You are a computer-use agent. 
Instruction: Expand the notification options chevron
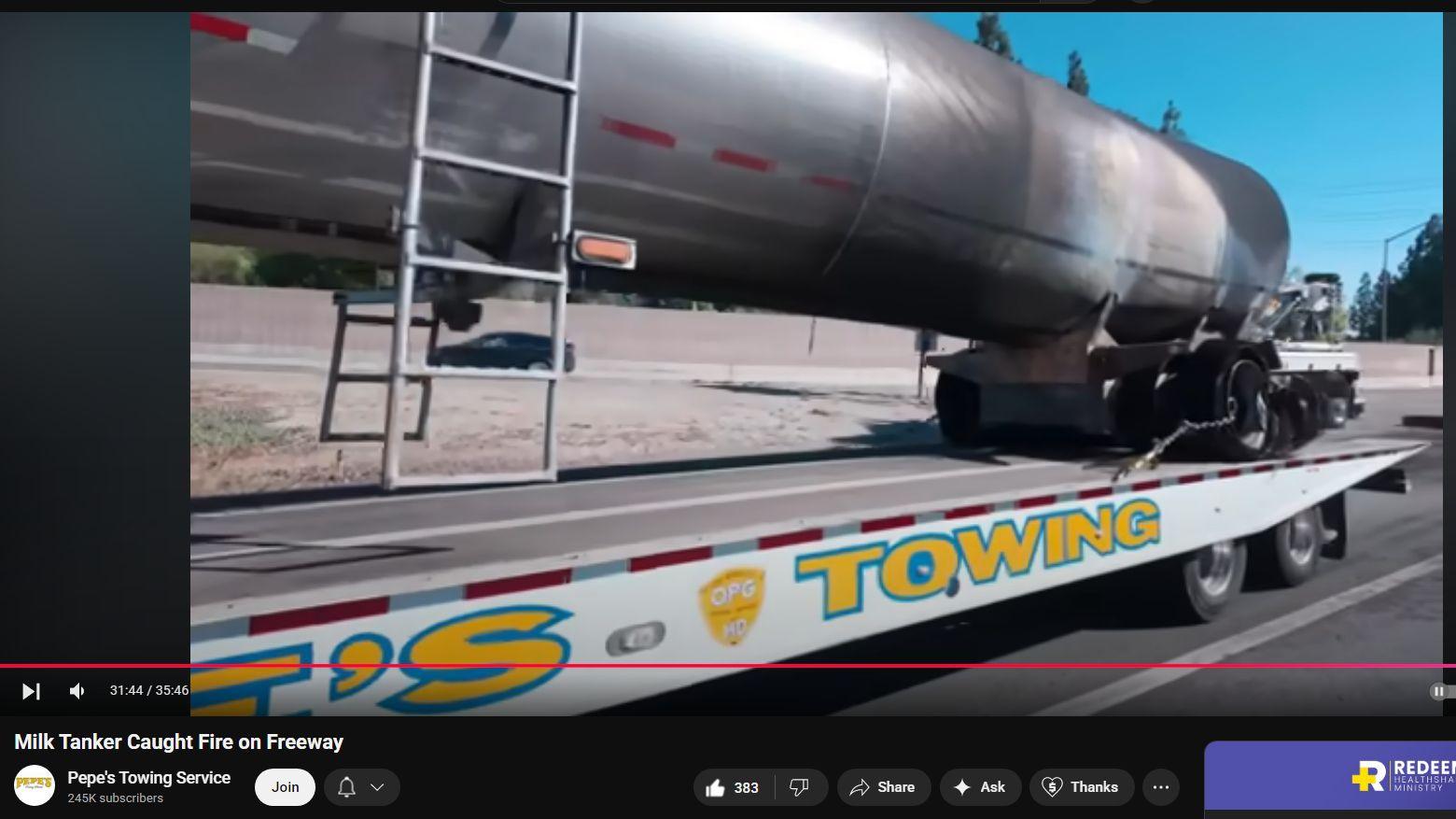(378, 787)
